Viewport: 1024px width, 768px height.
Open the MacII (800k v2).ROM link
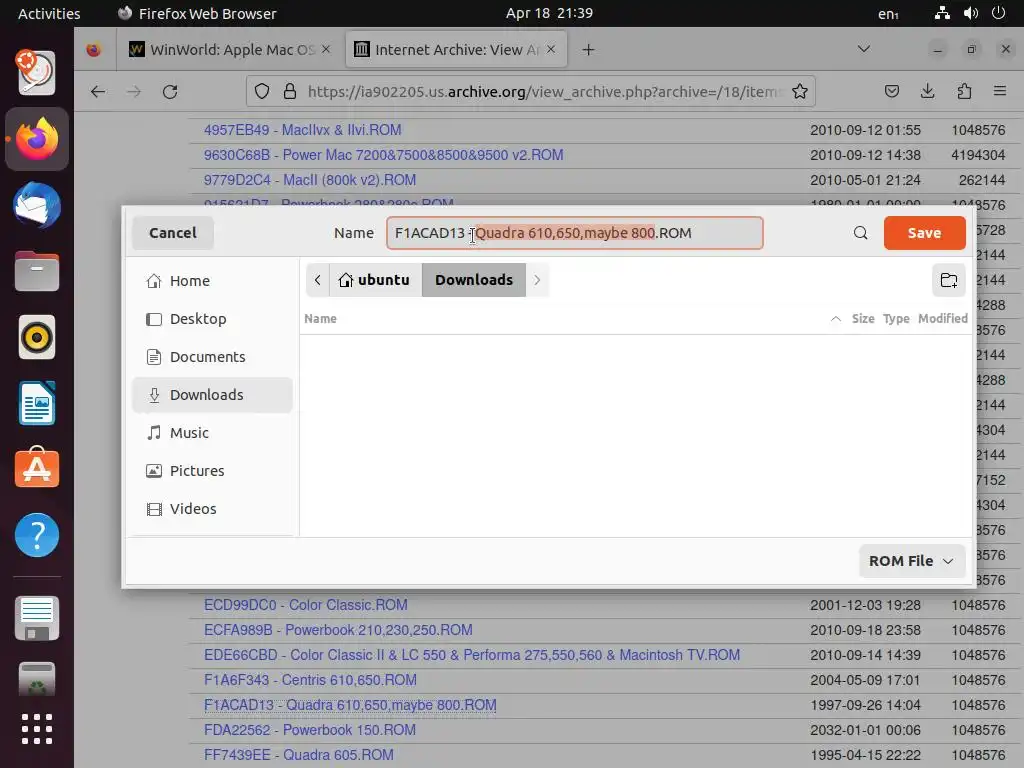(x=310, y=180)
